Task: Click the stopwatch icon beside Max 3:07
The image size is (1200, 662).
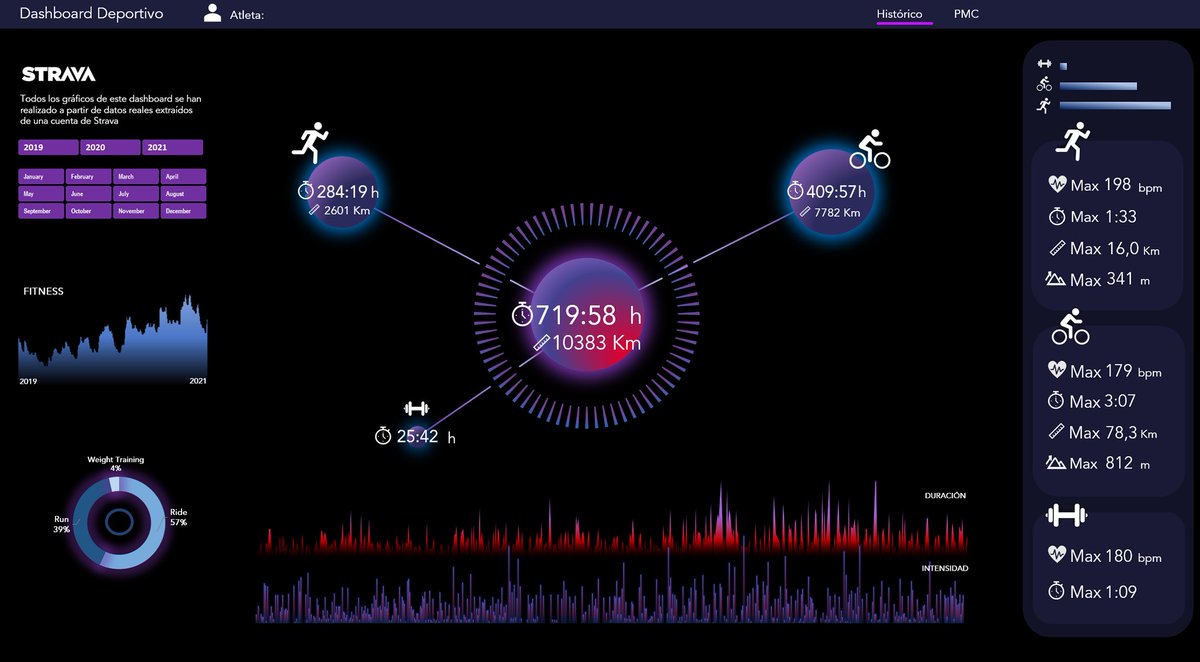Action: coord(1056,400)
